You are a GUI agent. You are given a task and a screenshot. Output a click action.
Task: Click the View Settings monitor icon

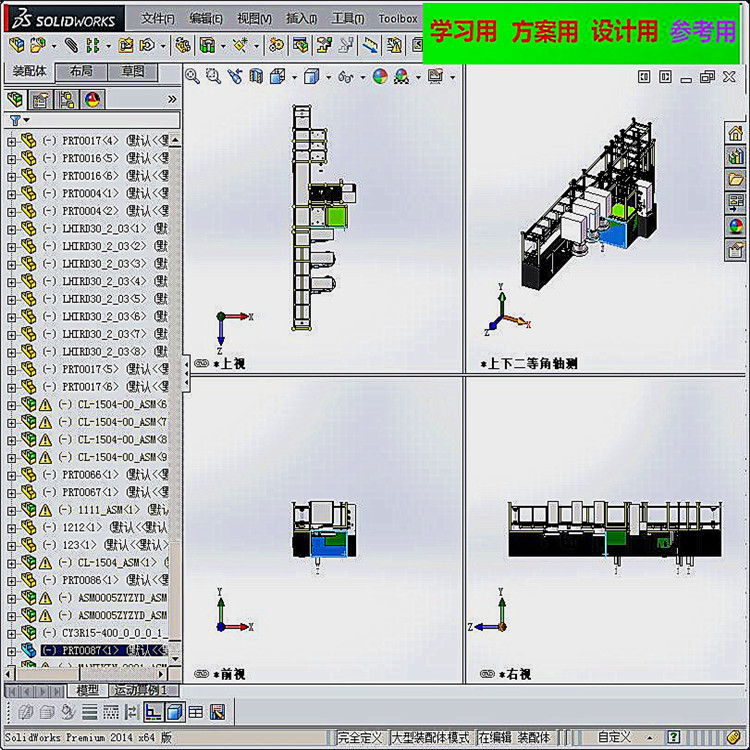point(435,77)
